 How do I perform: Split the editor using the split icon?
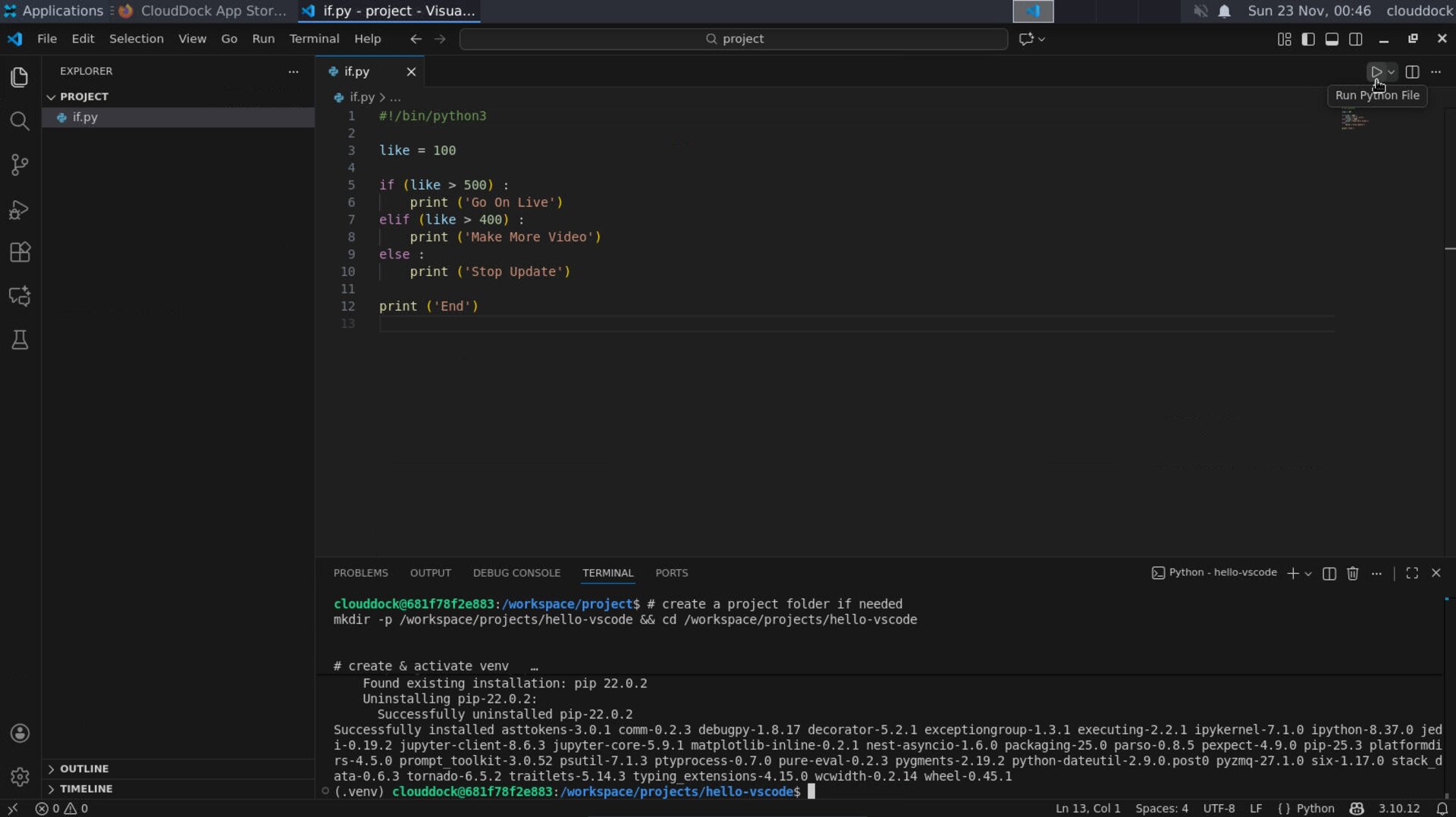coord(1413,72)
